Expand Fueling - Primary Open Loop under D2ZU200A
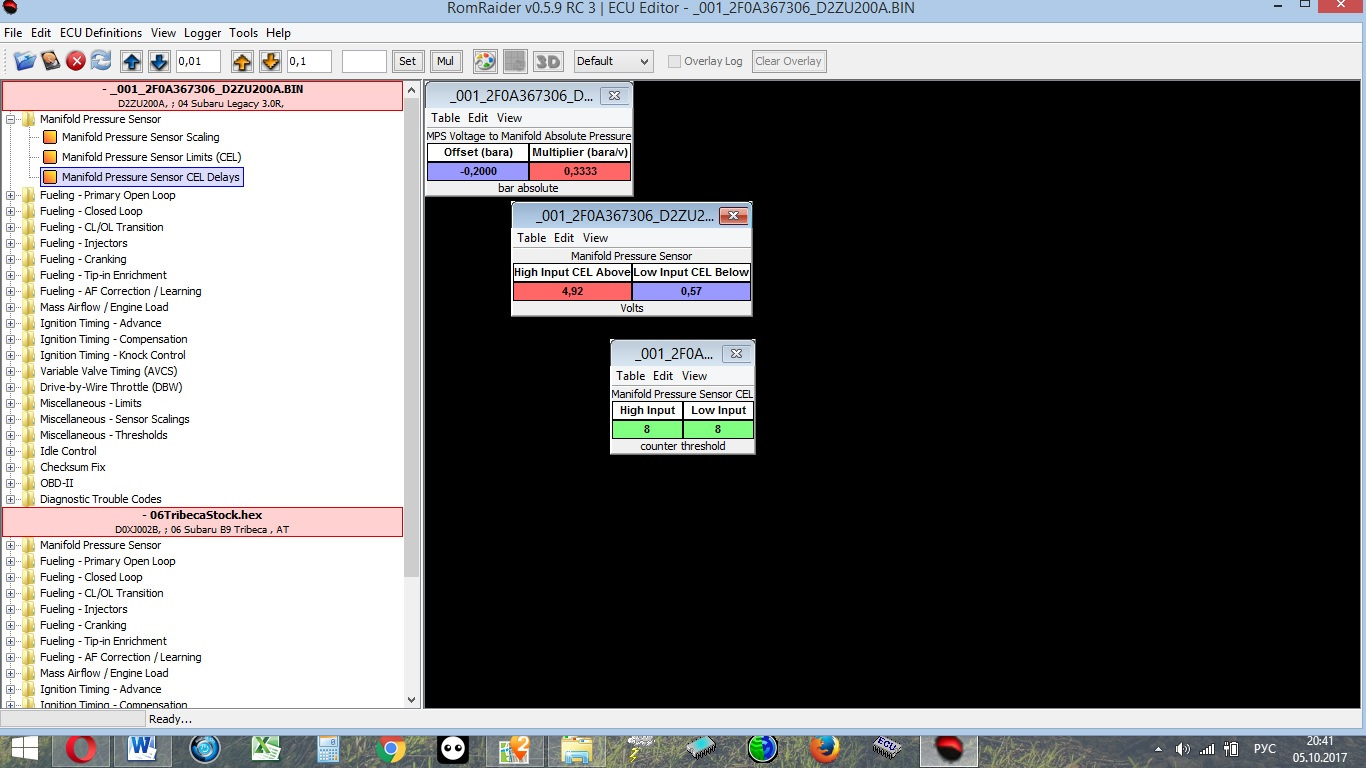The height and width of the screenshot is (768, 1366). click(12, 195)
